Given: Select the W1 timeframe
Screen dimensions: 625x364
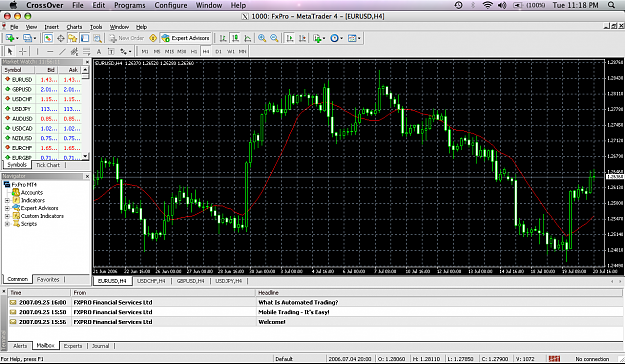Looking at the screenshot, I should click(230, 51).
